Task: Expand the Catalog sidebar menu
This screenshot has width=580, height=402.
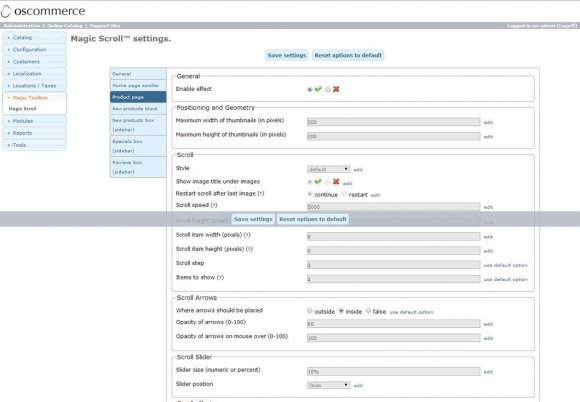Action: click(34, 37)
